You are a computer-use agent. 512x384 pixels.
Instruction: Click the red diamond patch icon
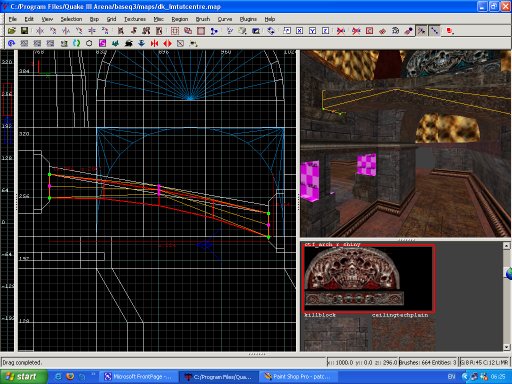point(382,31)
